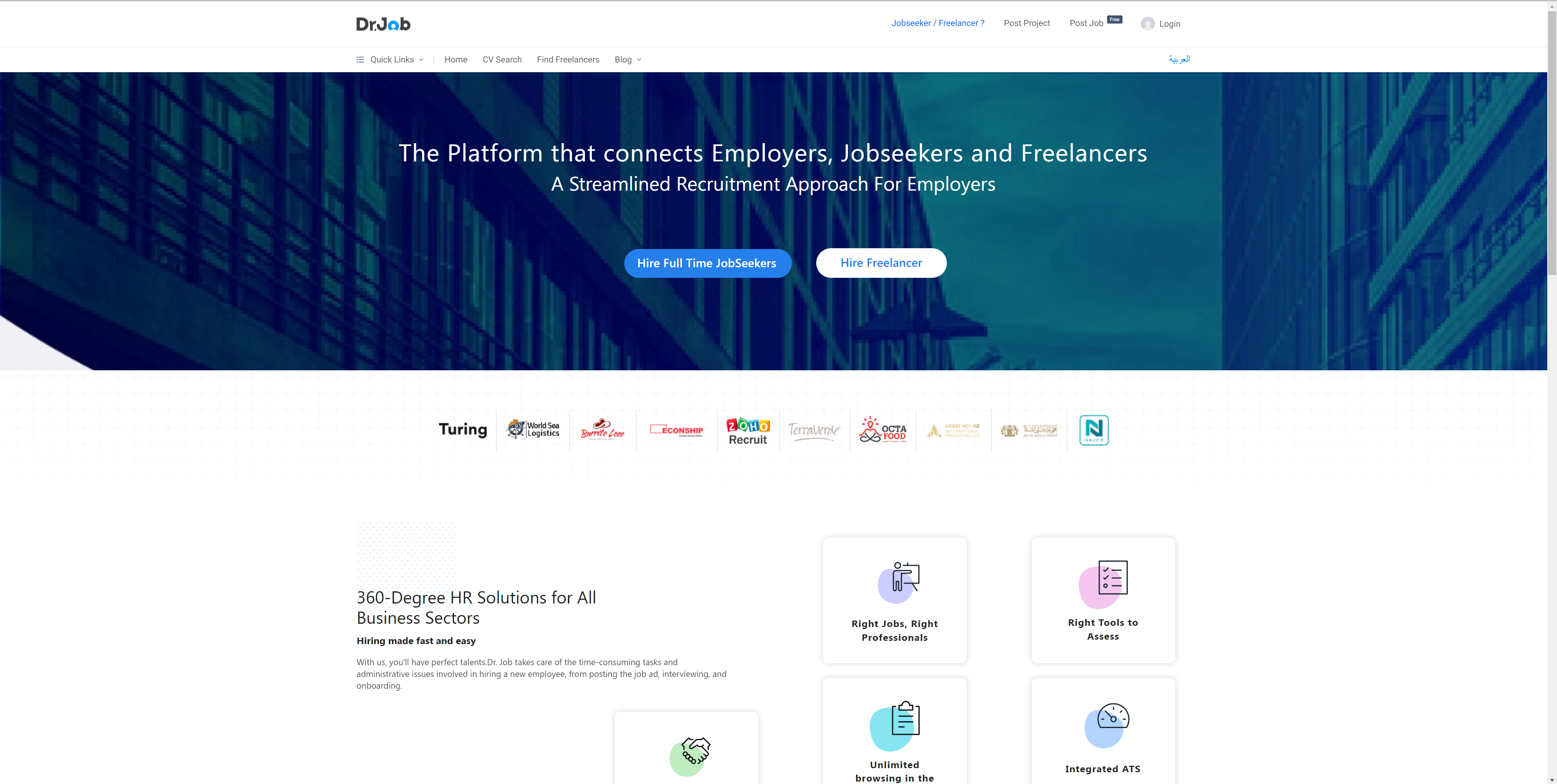The height and width of the screenshot is (784, 1557).
Task: Click the Hire Full Time JobSeekers button
Action: click(707, 263)
